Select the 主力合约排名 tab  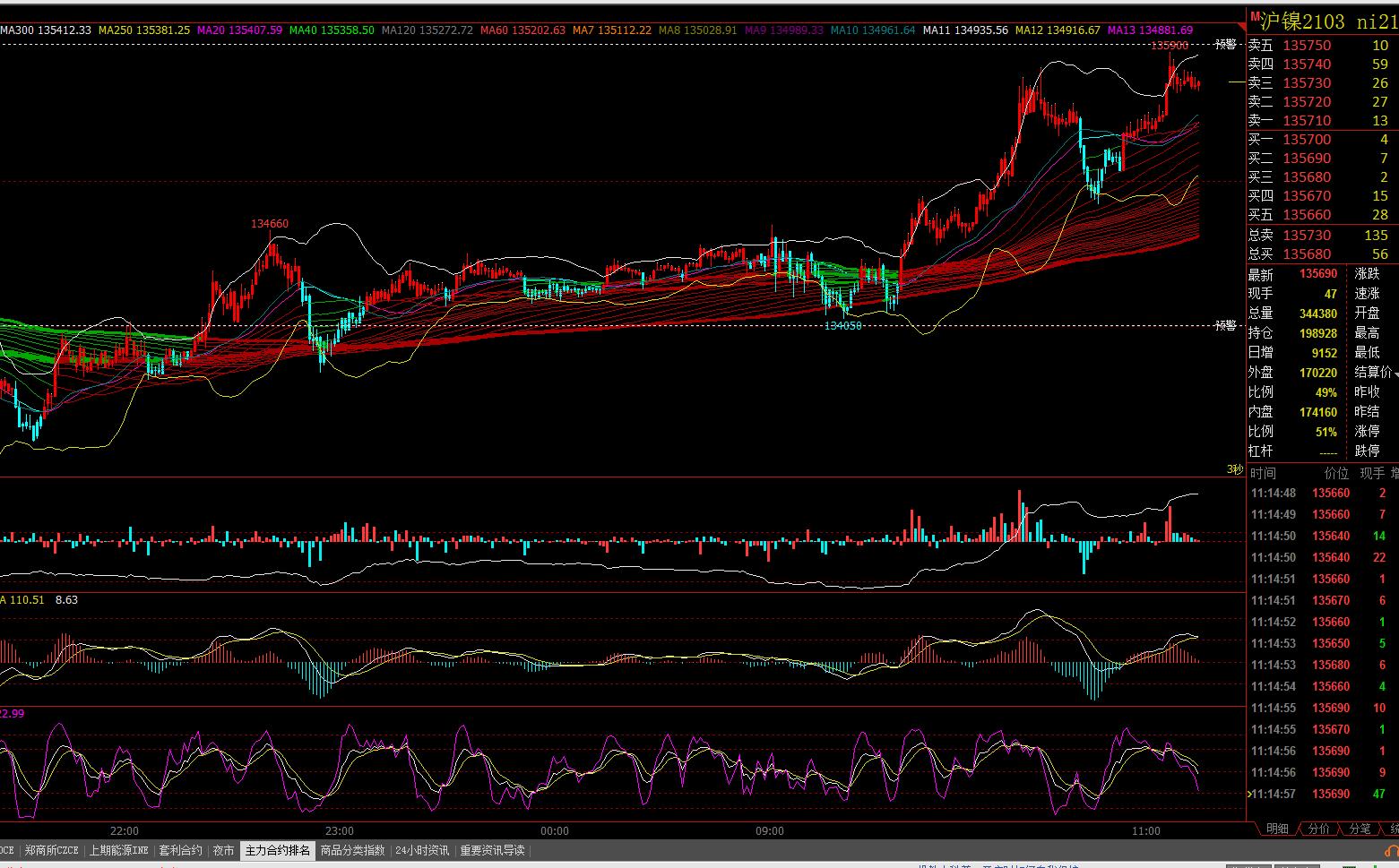(x=278, y=850)
